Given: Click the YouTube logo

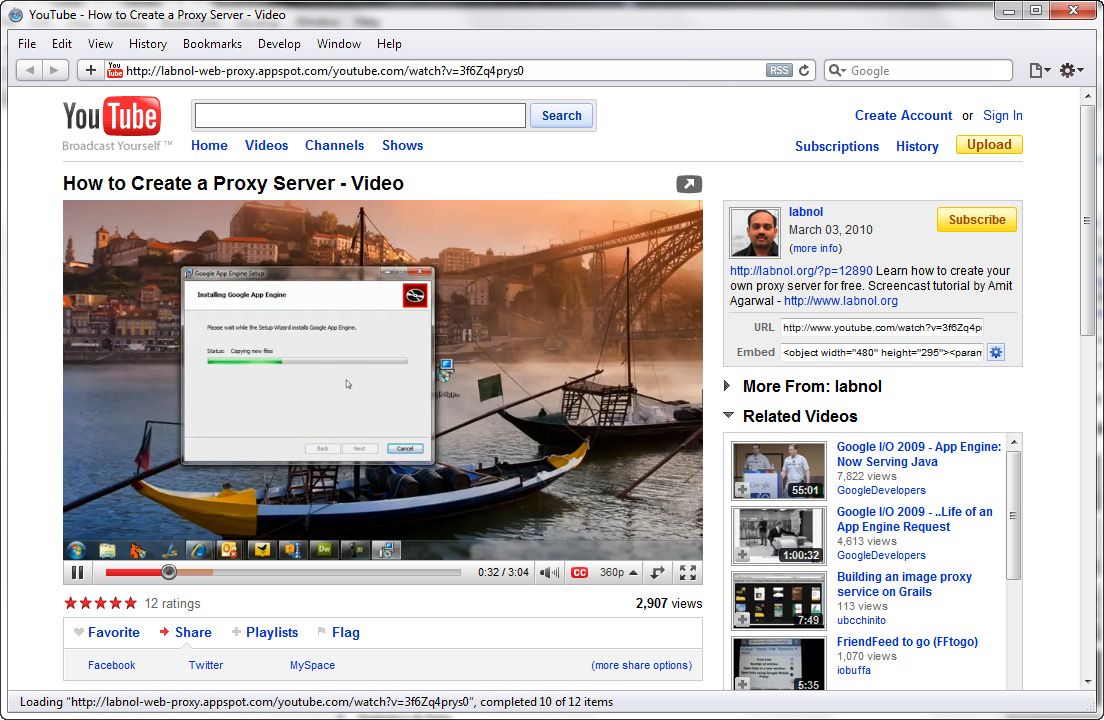Looking at the screenshot, I should 111,116.
